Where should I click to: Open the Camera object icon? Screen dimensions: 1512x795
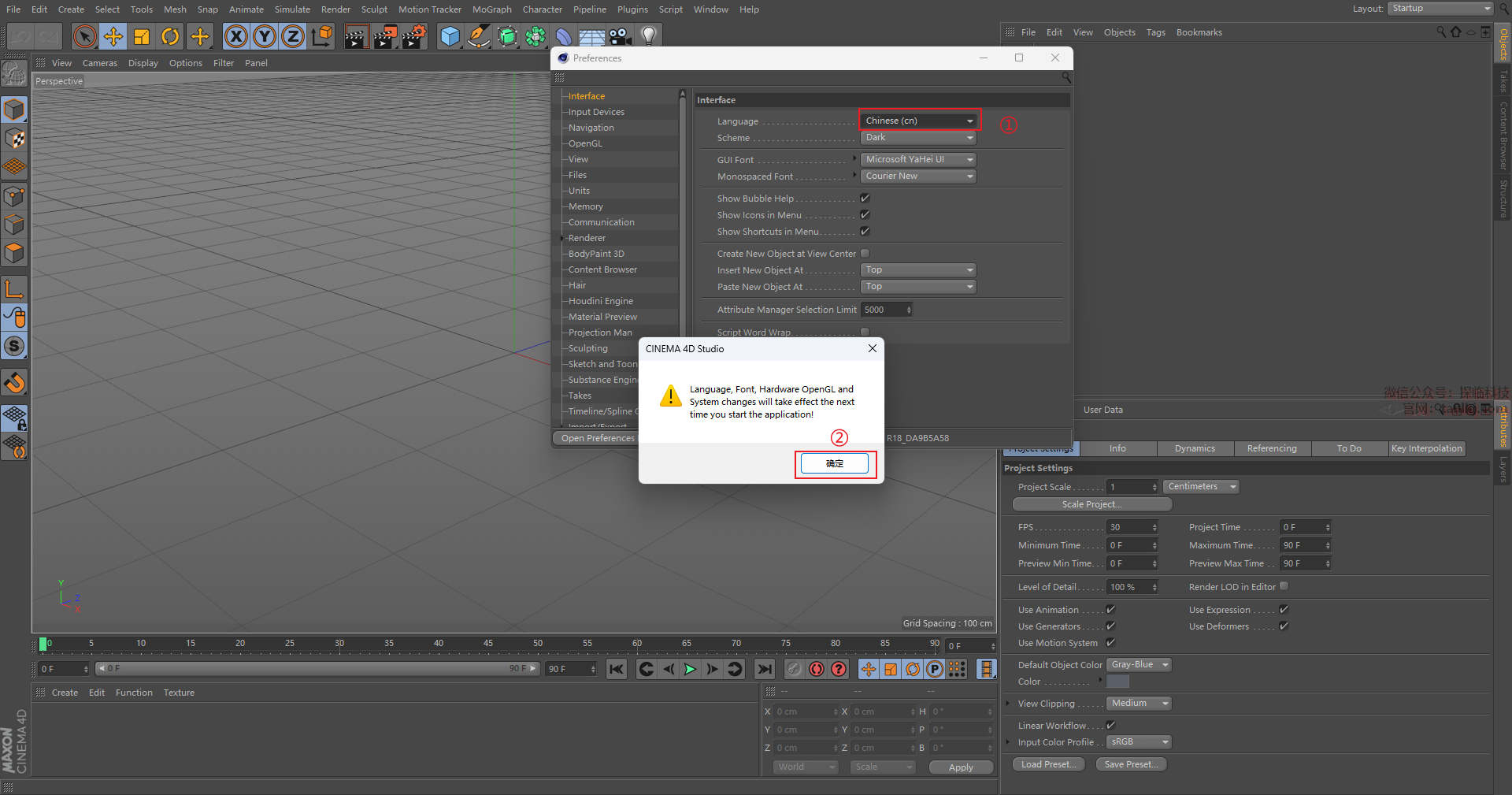point(620,36)
